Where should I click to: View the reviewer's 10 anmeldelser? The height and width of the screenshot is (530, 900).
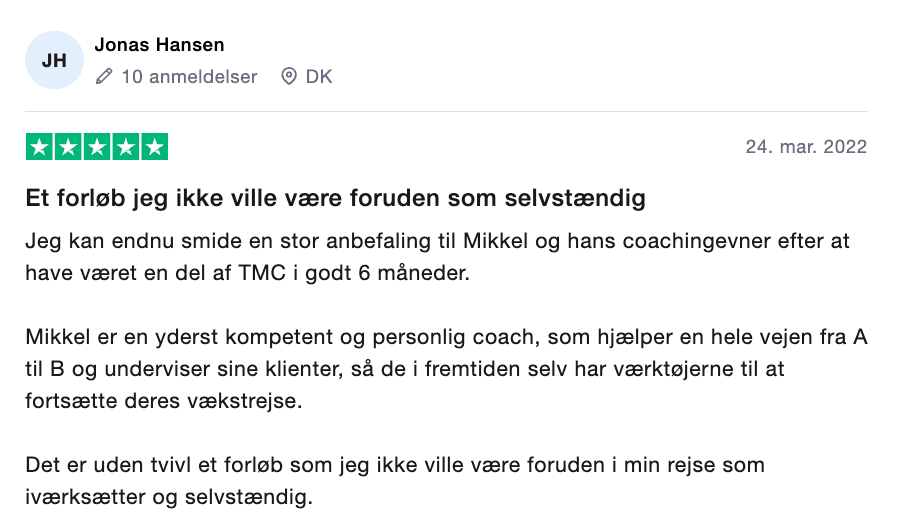(x=189, y=76)
